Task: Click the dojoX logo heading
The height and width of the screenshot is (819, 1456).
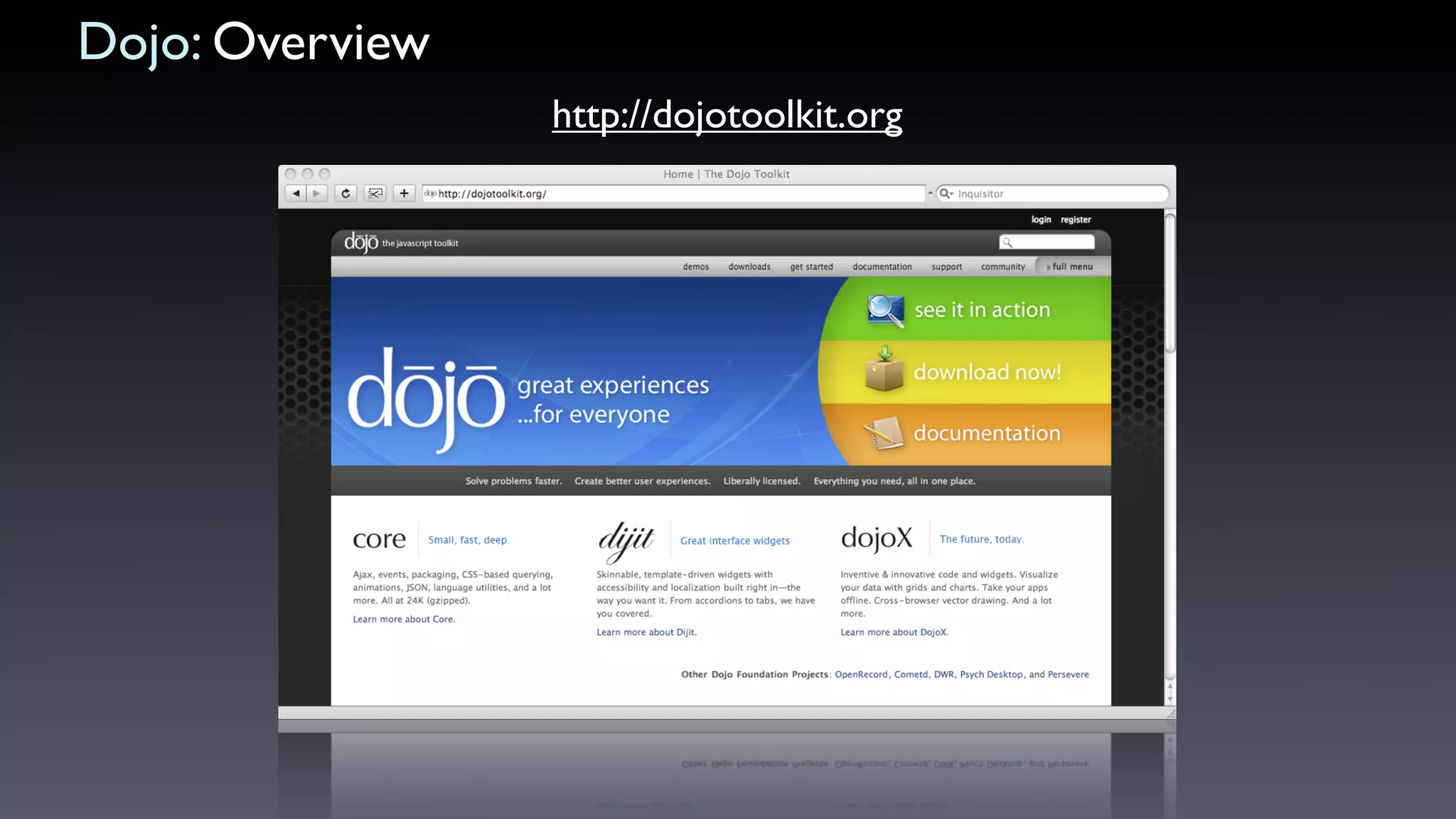Action: pos(877,538)
